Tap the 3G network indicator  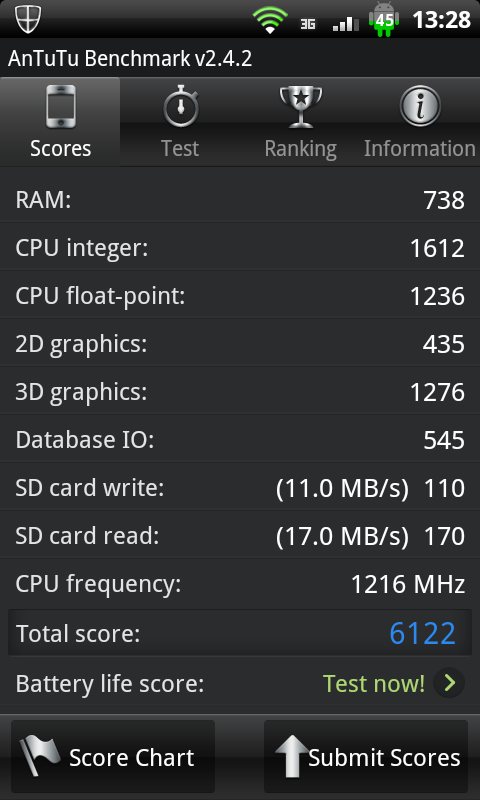point(308,24)
